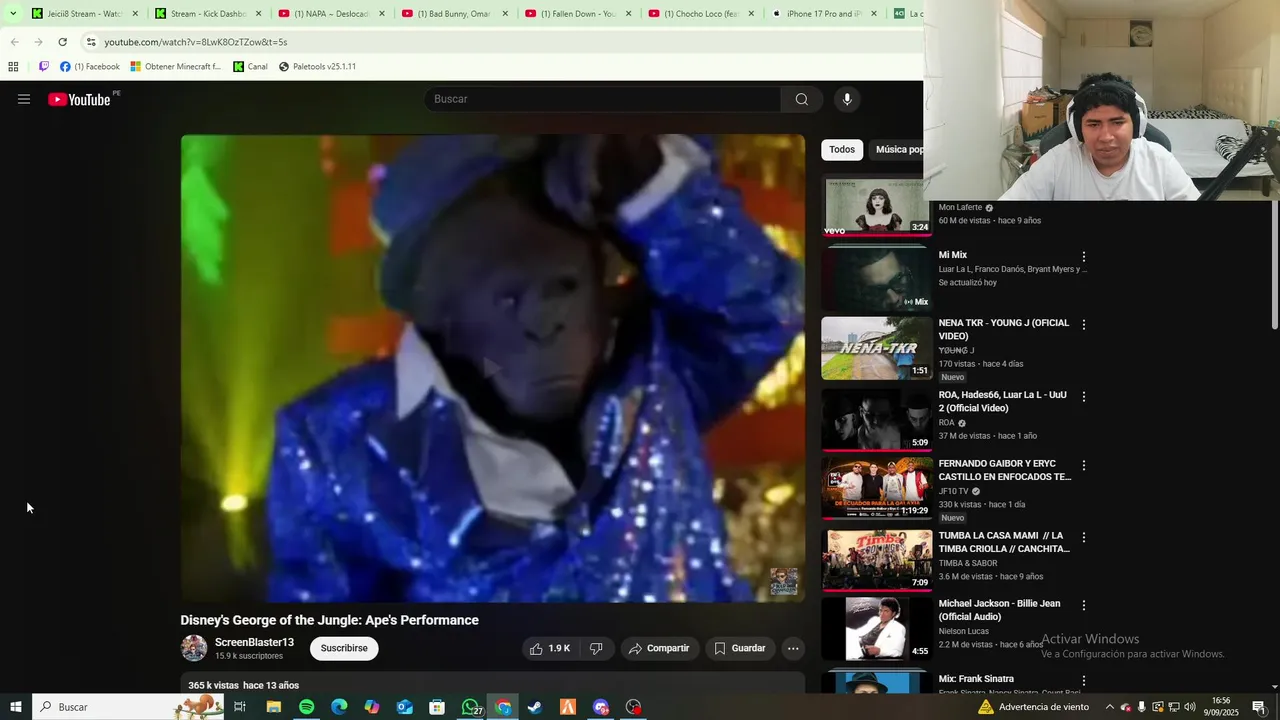Image resolution: width=1280 pixels, height=720 pixels.
Task: Click the Windows taskbar Buscar search box
Action: pos(128,707)
